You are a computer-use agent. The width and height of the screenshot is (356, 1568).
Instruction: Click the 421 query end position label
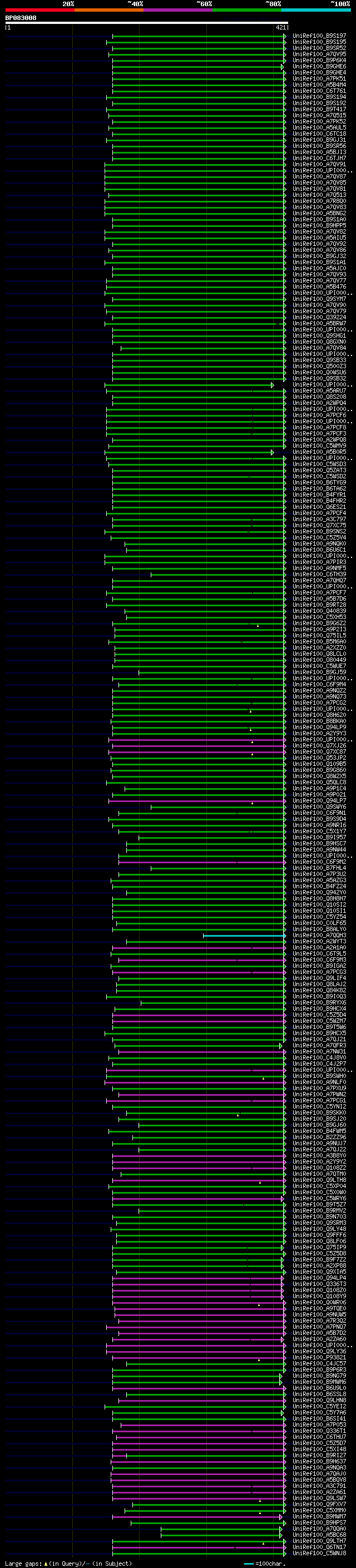[x=280, y=27]
